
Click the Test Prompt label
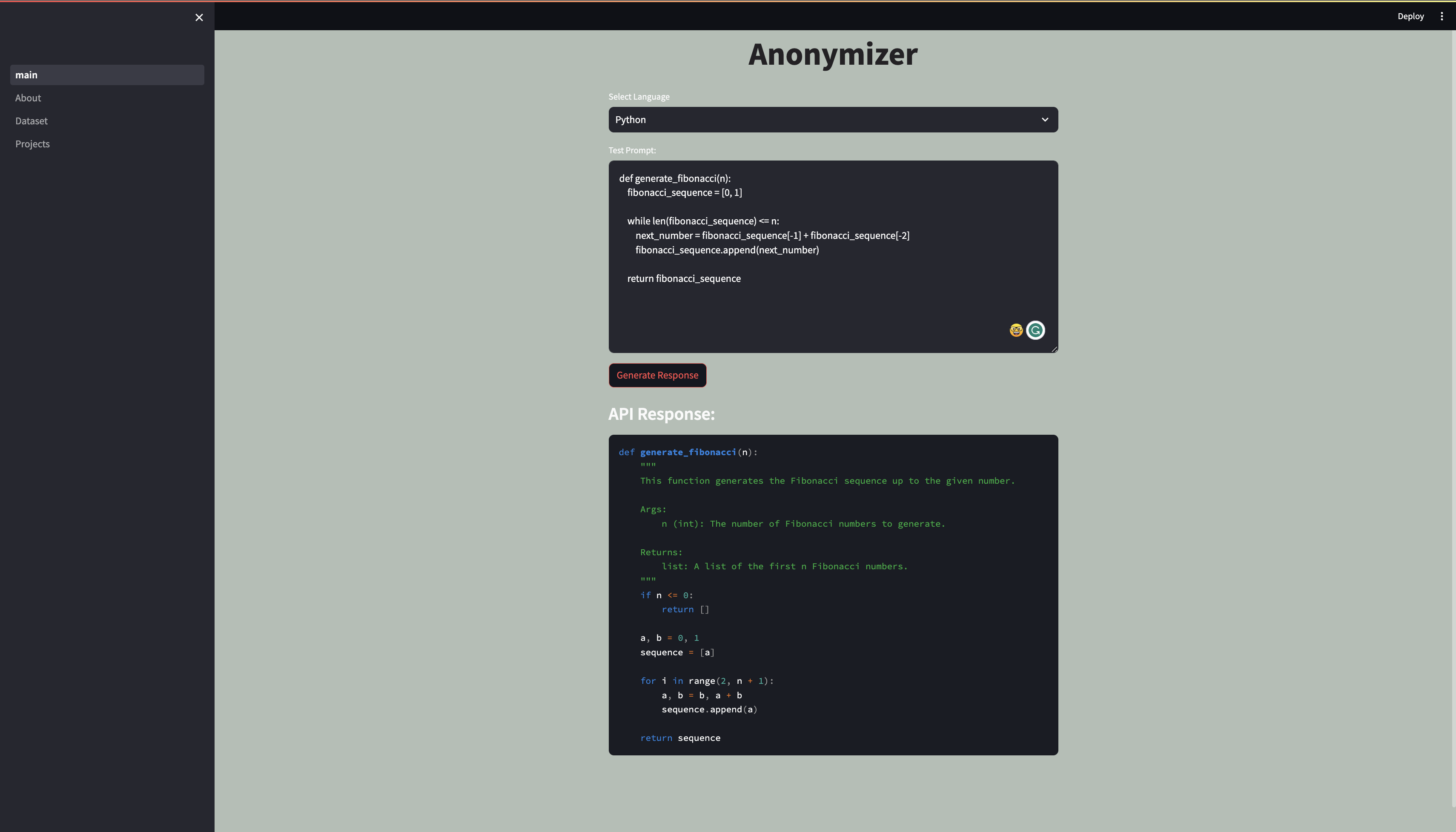(632, 150)
